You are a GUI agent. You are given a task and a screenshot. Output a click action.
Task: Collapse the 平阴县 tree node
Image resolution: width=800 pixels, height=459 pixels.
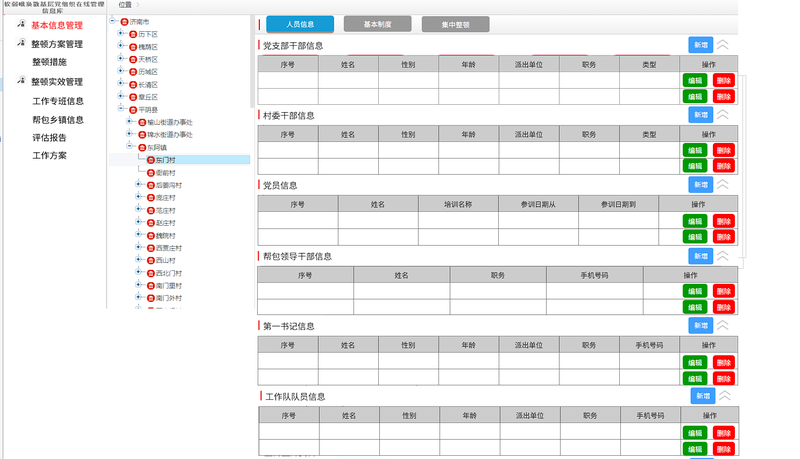click(121, 109)
